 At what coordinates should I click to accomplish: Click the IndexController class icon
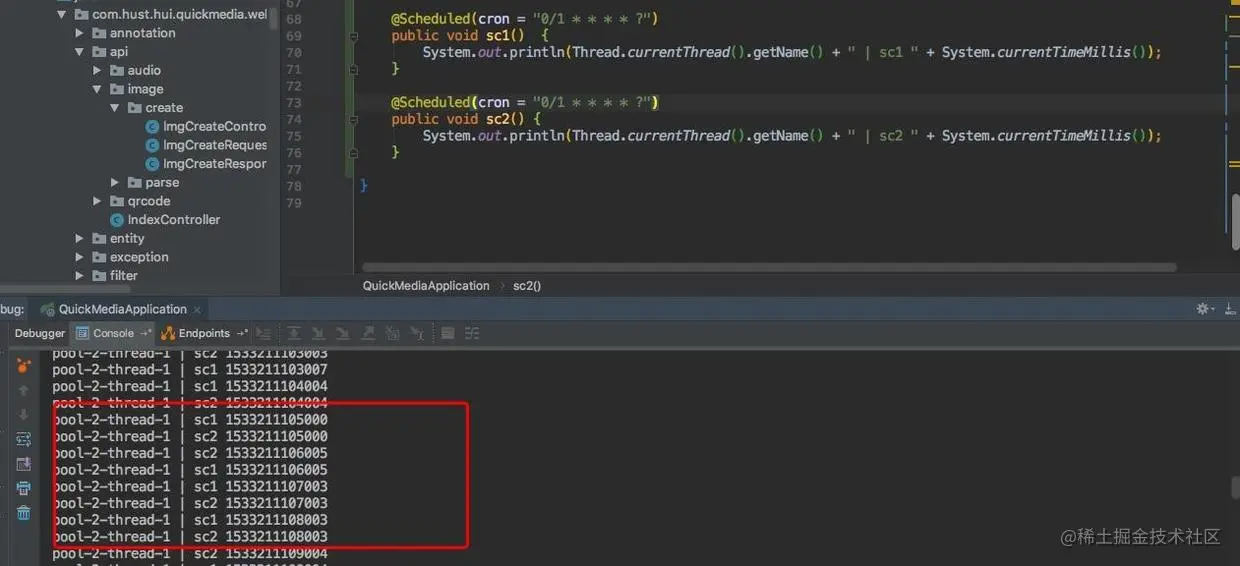click(x=117, y=220)
